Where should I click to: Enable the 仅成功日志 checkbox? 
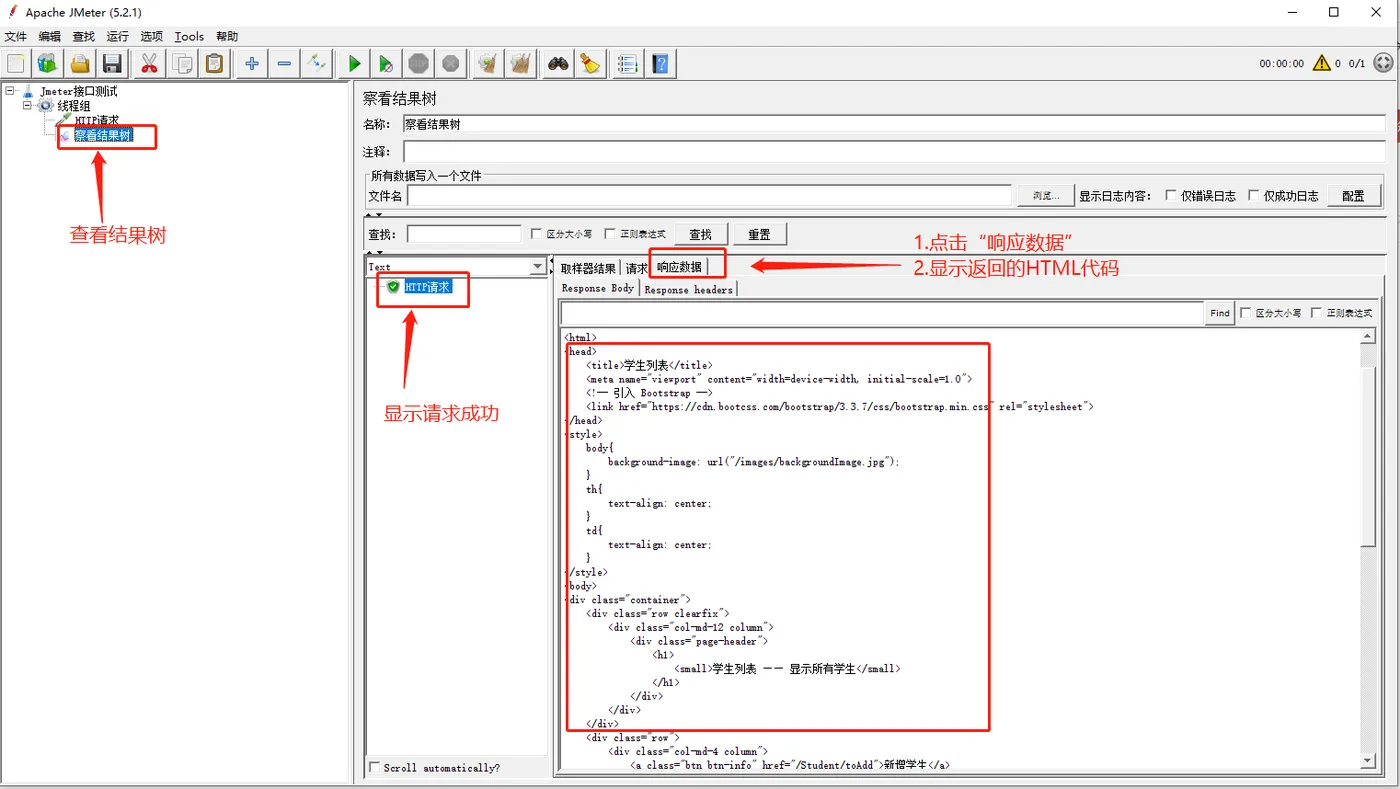coord(1254,196)
